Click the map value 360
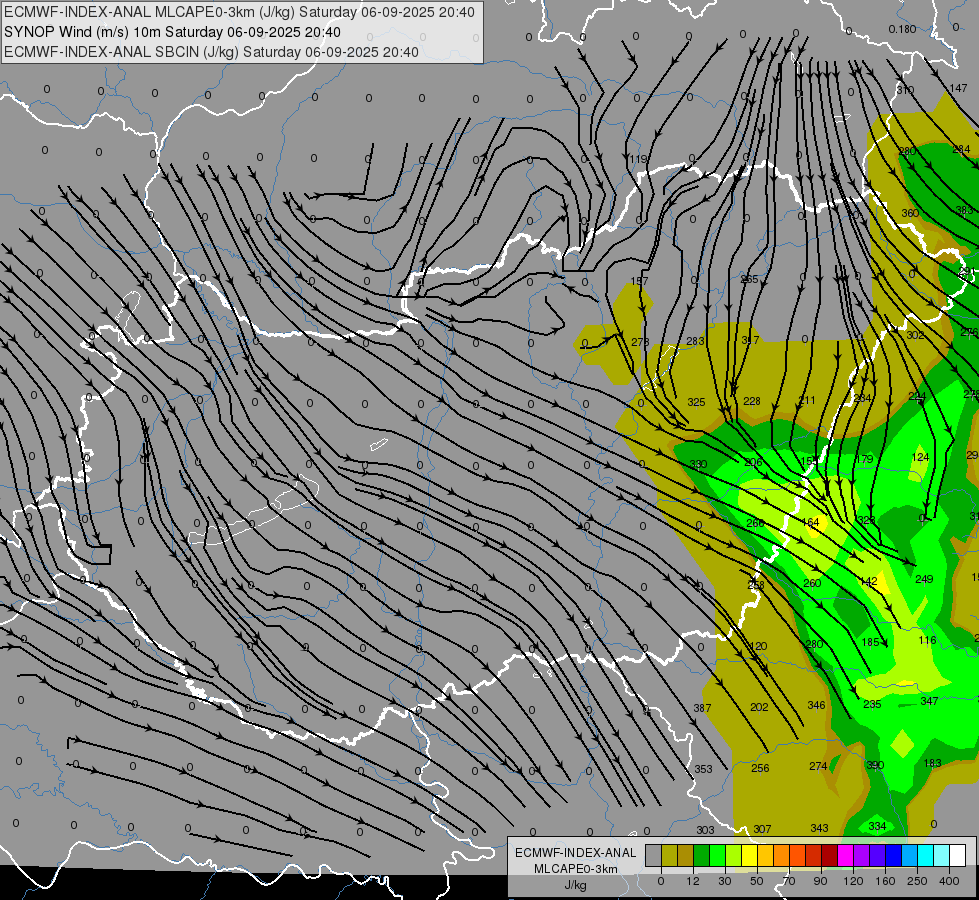The width and height of the screenshot is (979, 900). point(910,213)
